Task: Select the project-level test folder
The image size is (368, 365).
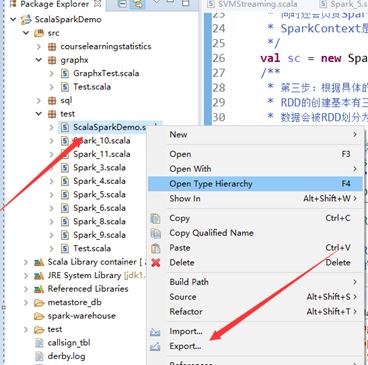Action: tap(55, 330)
